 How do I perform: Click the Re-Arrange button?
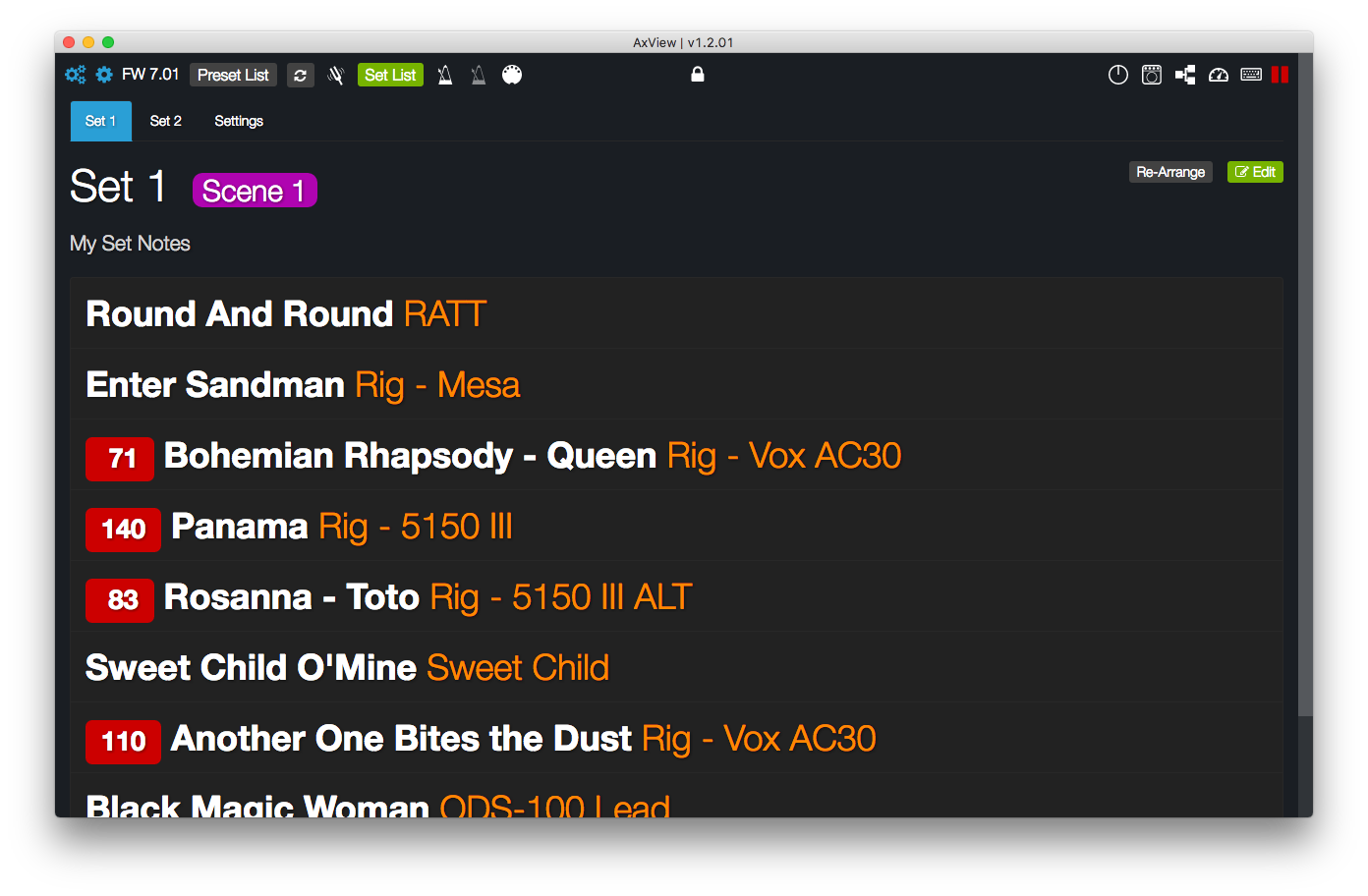pos(1170,172)
